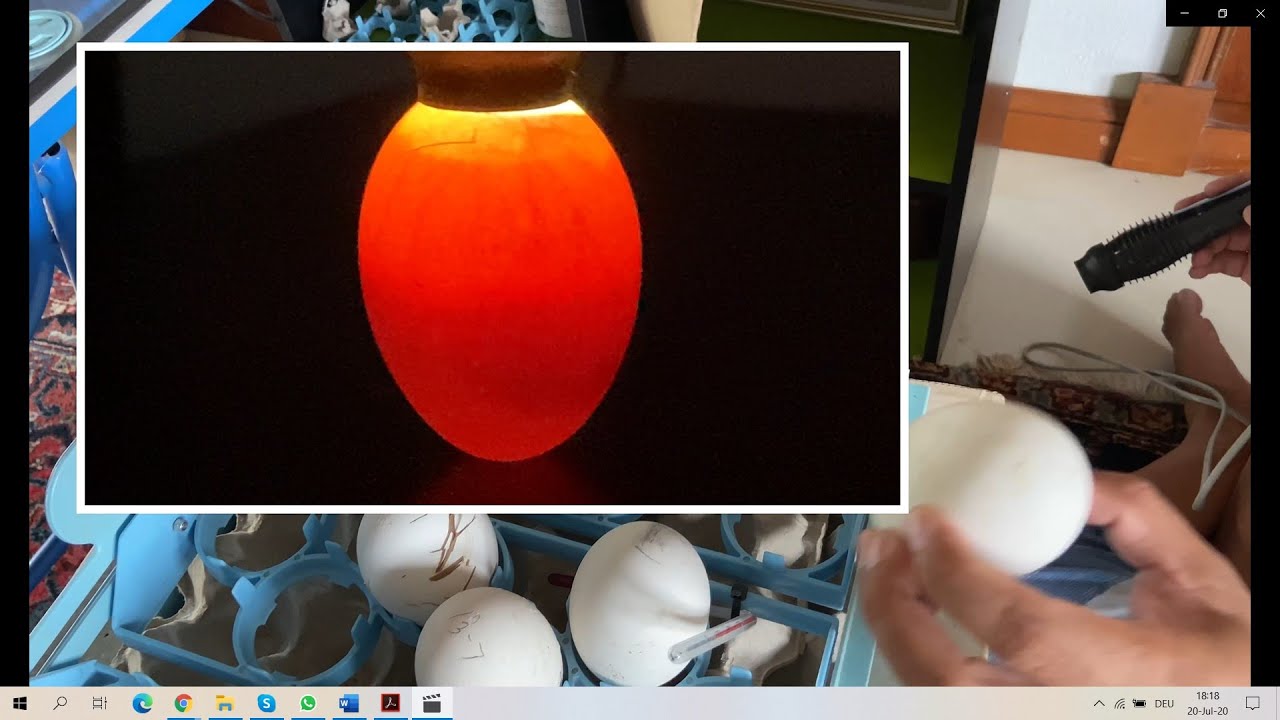
Task: Open the Action Center notifications icon
Action: (x=1252, y=704)
